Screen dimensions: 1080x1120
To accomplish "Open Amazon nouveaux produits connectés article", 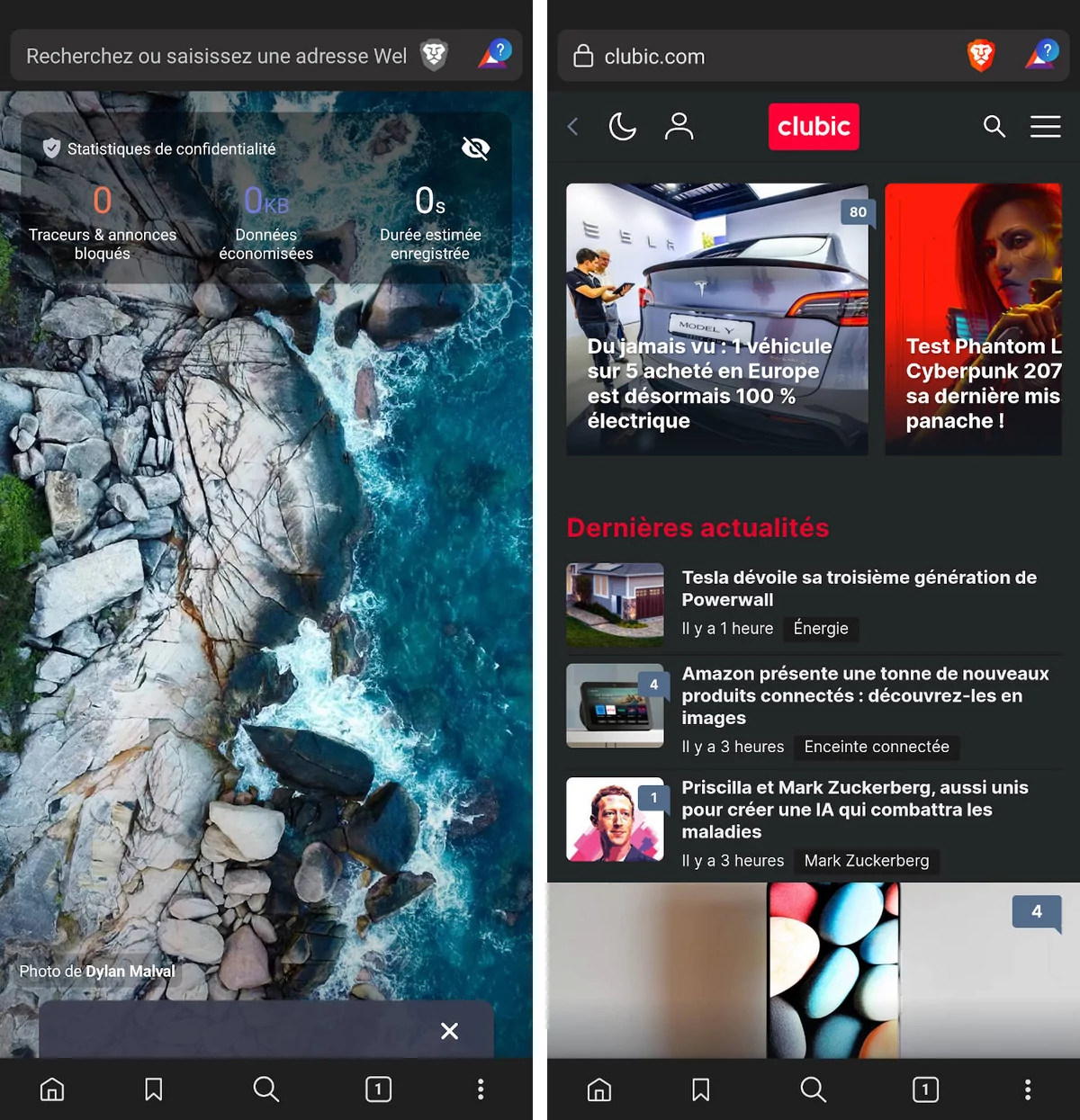I will [x=865, y=695].
